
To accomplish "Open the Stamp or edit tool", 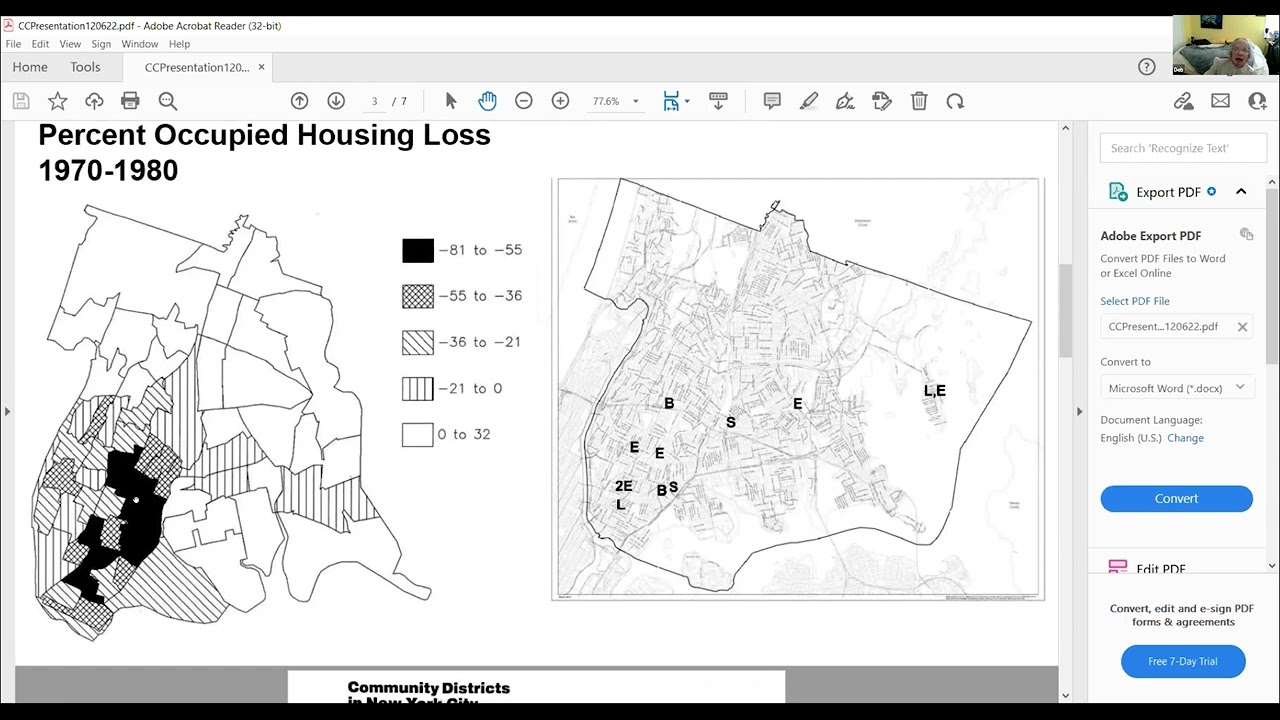I will click(882, 101).
